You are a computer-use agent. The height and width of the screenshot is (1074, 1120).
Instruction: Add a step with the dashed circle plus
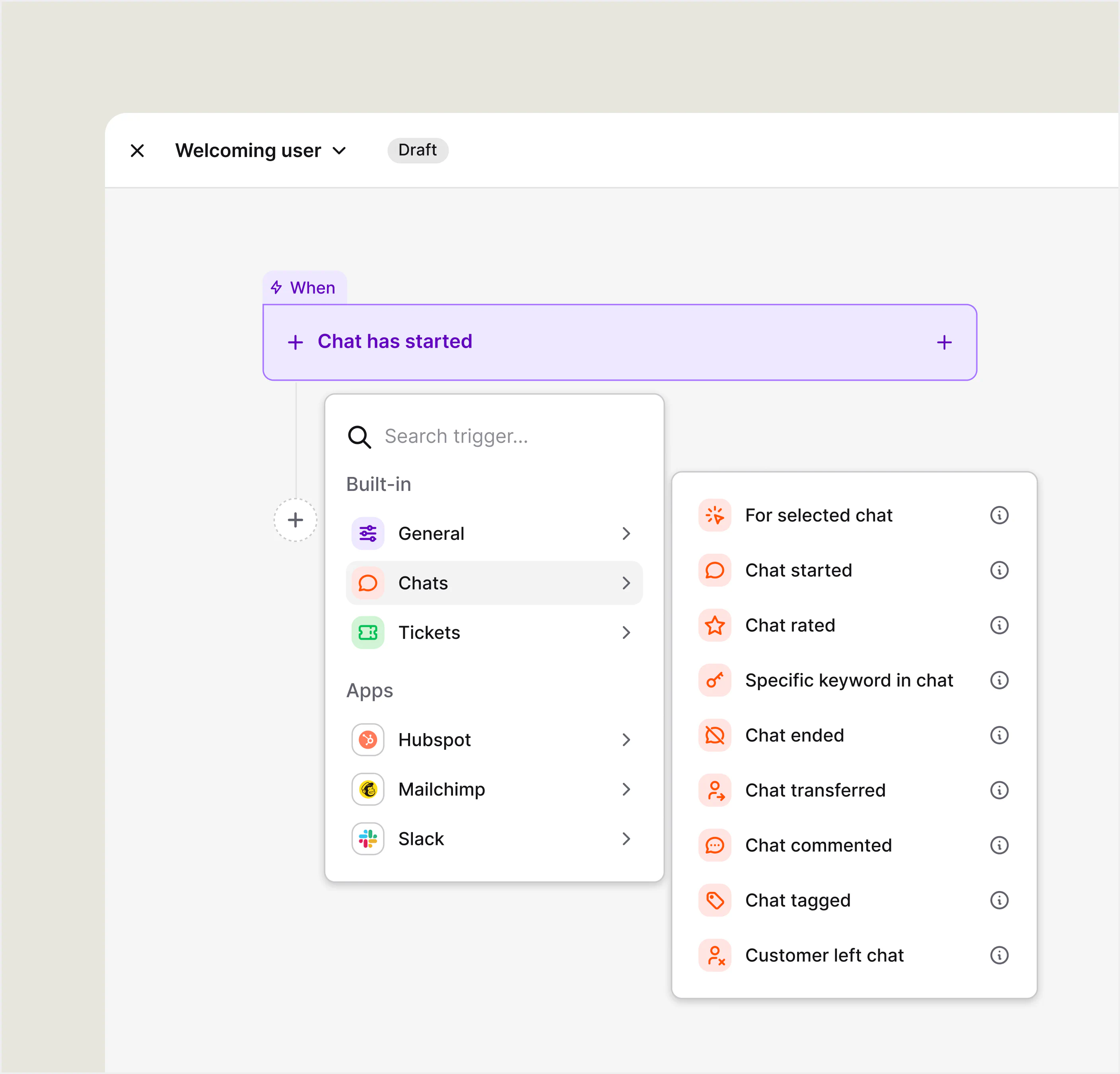click(296, 520)
